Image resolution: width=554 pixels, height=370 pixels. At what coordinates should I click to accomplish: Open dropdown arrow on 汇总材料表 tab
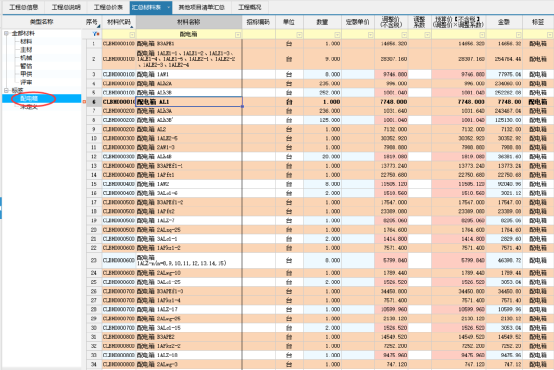(168, 7)
